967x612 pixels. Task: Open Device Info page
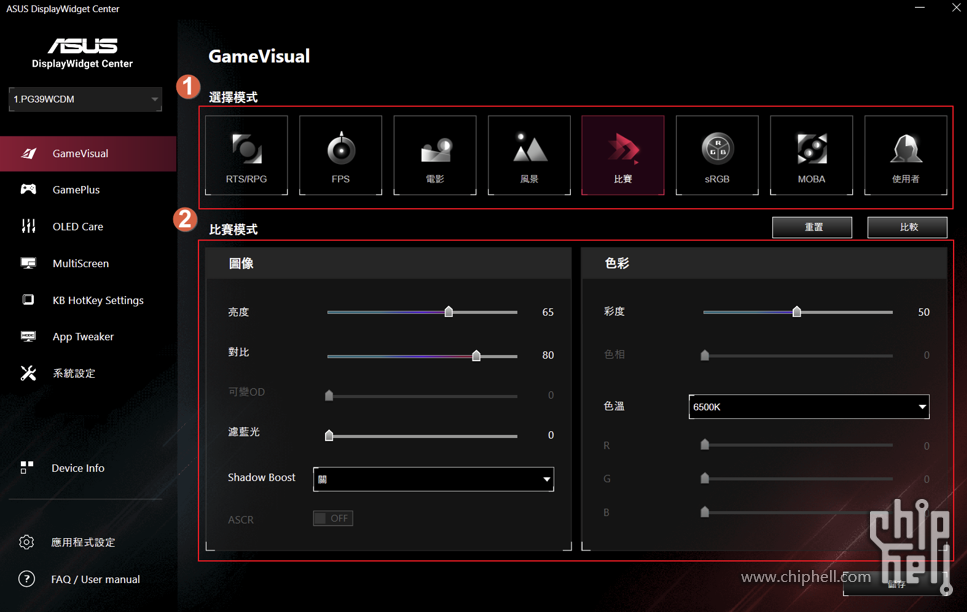(78, 468)
